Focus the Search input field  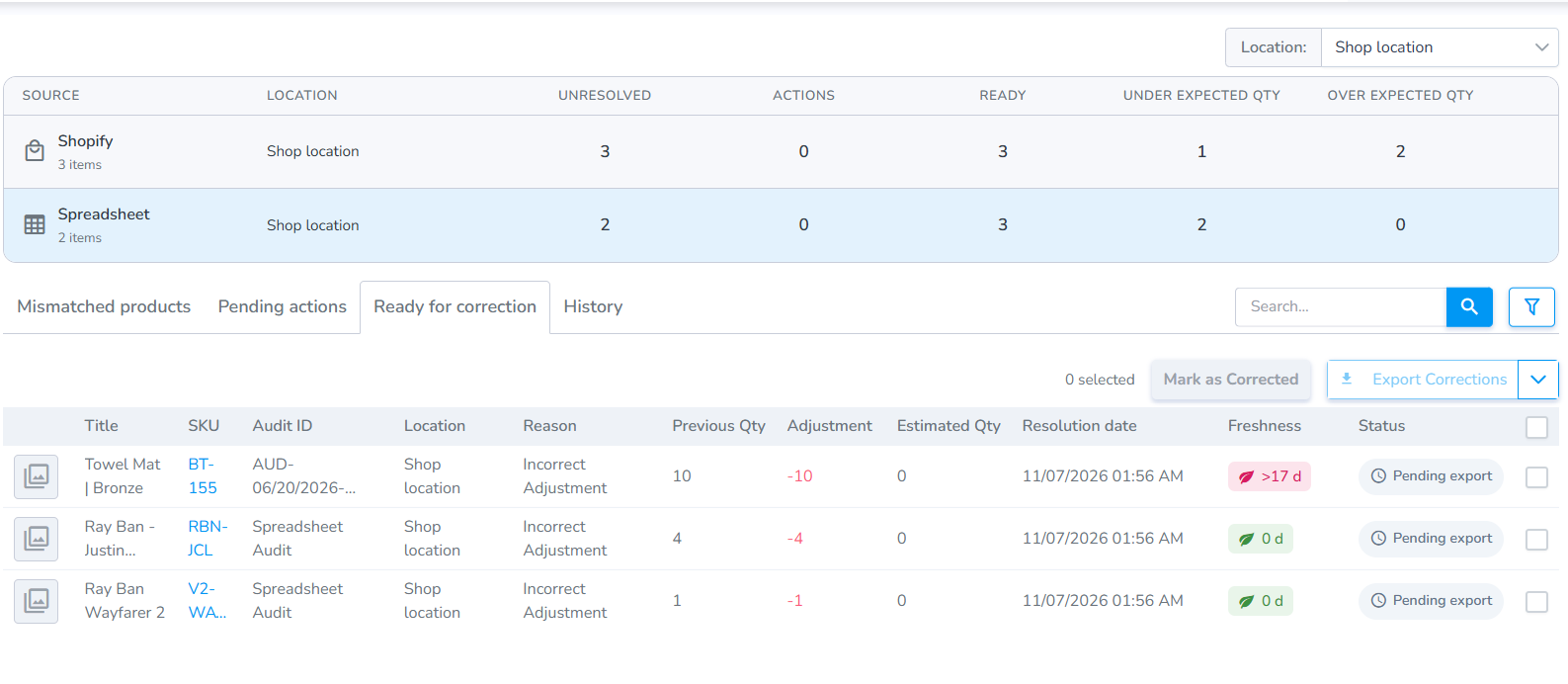tap(1341, 306)
